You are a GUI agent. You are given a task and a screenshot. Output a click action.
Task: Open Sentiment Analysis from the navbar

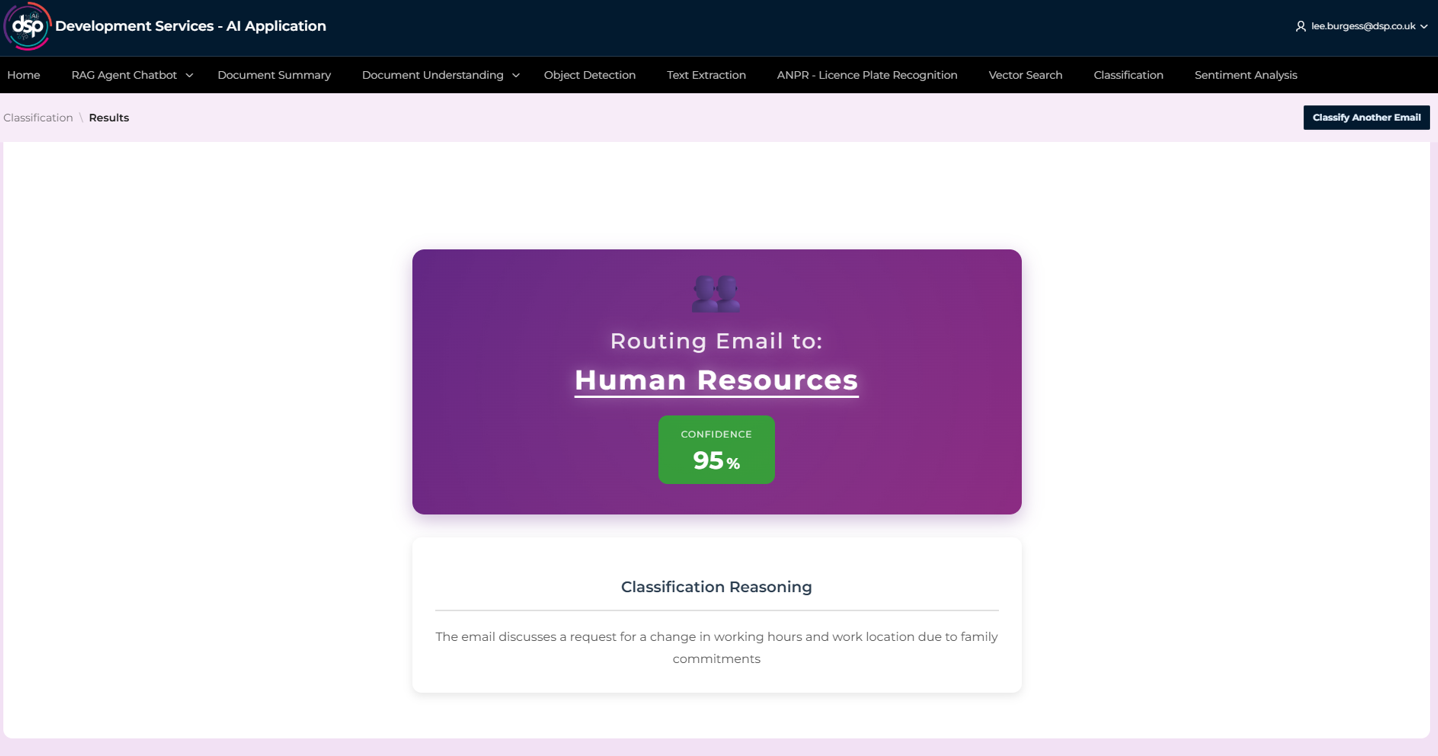[1245, 75]
